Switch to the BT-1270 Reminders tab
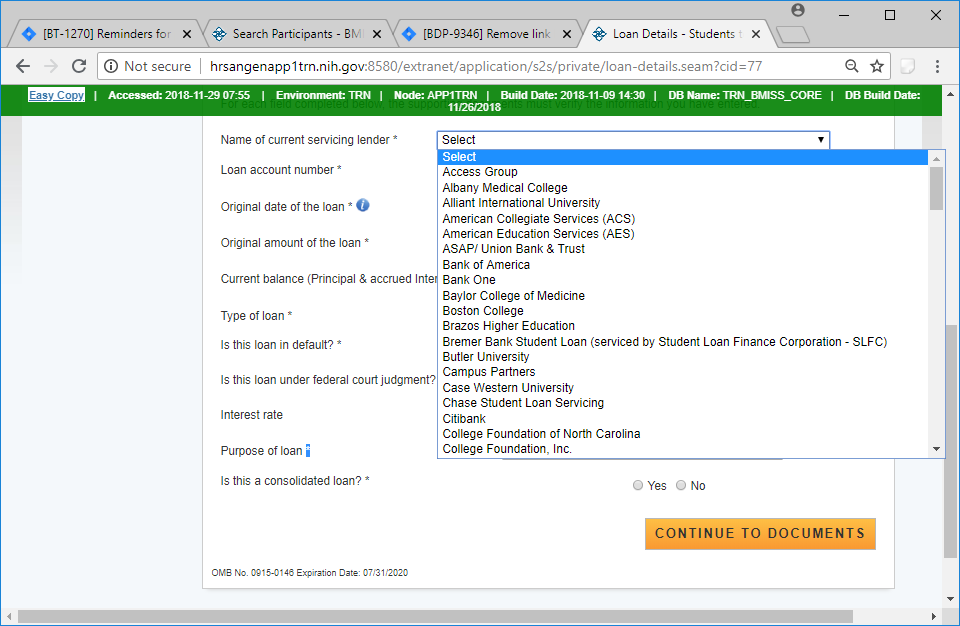 point(106,34)
